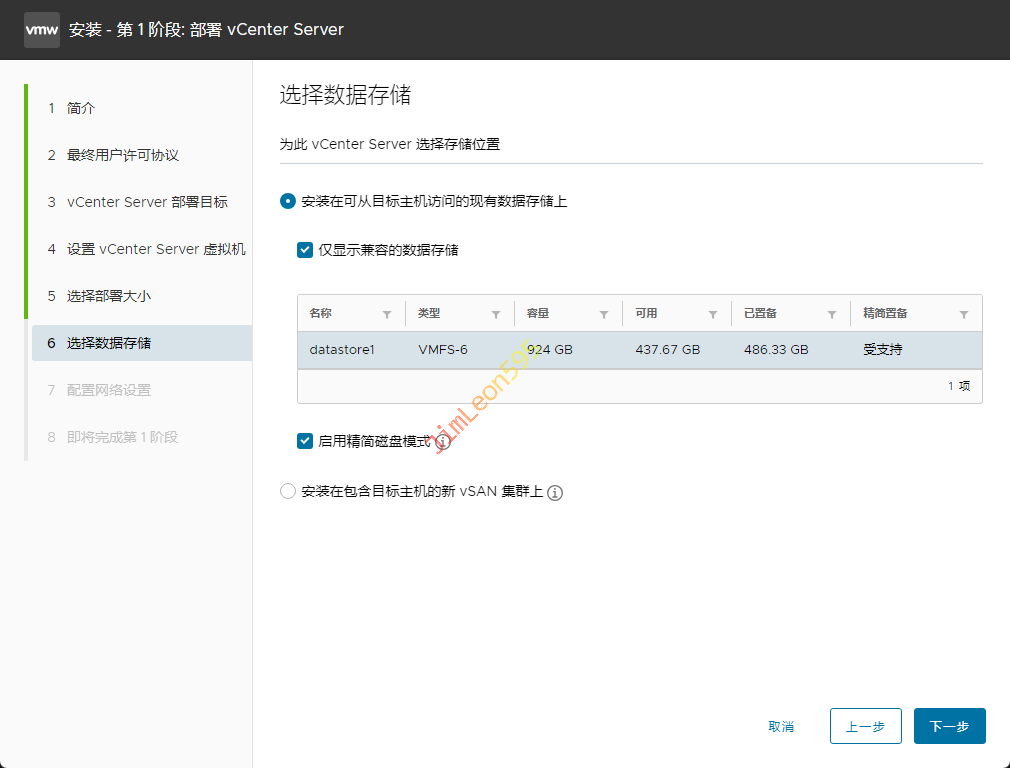
Task: Click the vmw logo in header
Action: click(42, 30)
